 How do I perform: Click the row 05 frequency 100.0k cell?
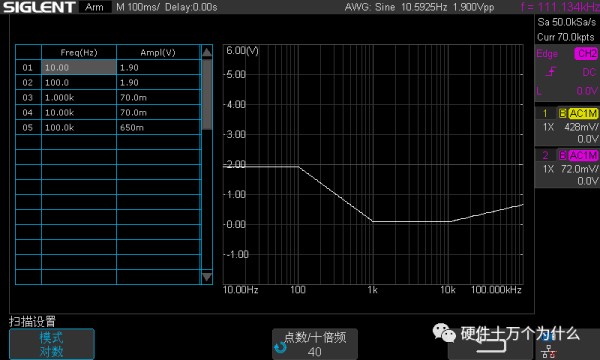(79, 127)
